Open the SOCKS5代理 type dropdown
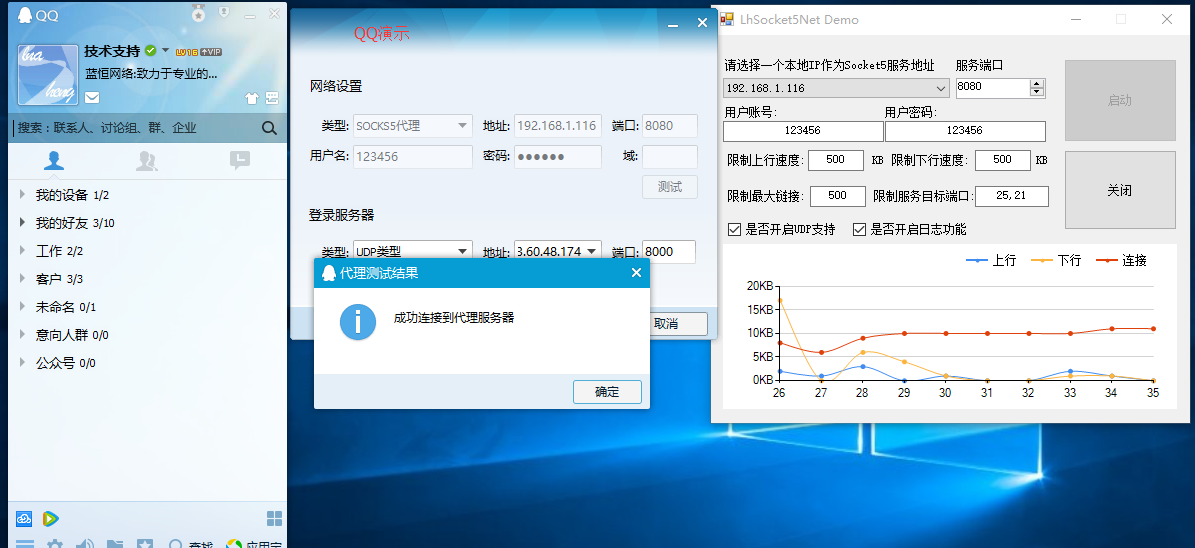 point(412,126)
